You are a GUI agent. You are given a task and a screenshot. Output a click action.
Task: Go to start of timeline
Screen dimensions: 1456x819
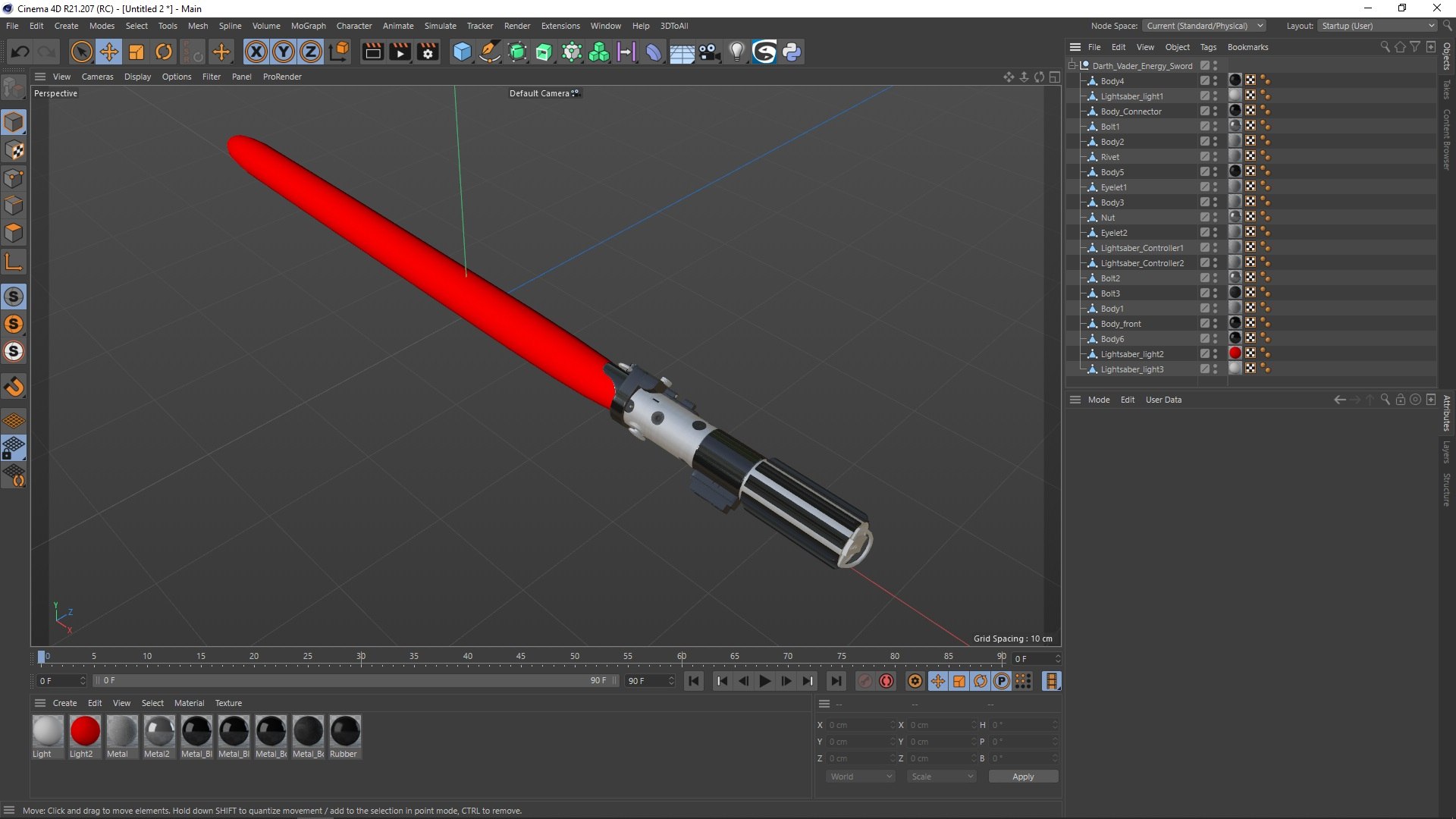[693, 681]
